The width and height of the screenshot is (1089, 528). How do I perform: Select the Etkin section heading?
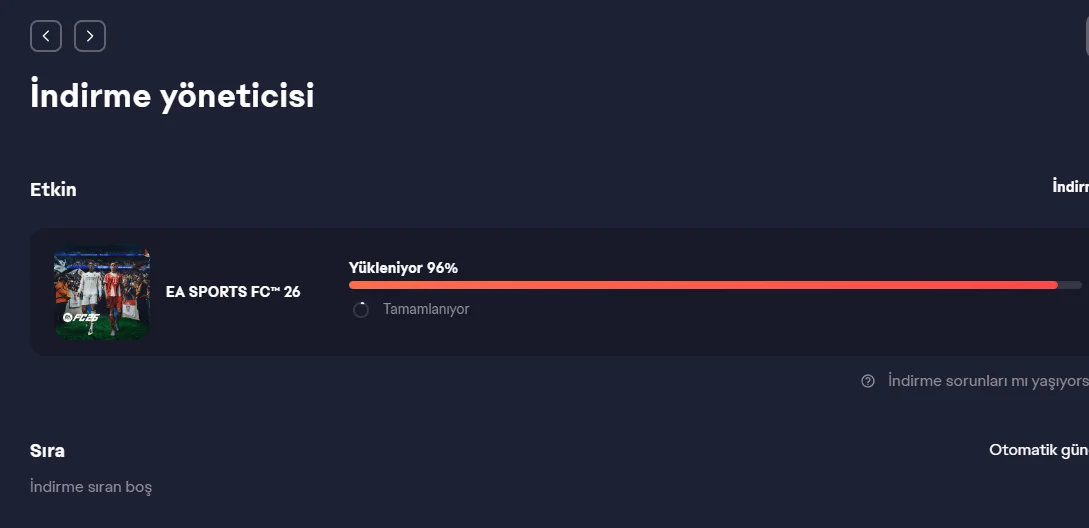(53, 189)
